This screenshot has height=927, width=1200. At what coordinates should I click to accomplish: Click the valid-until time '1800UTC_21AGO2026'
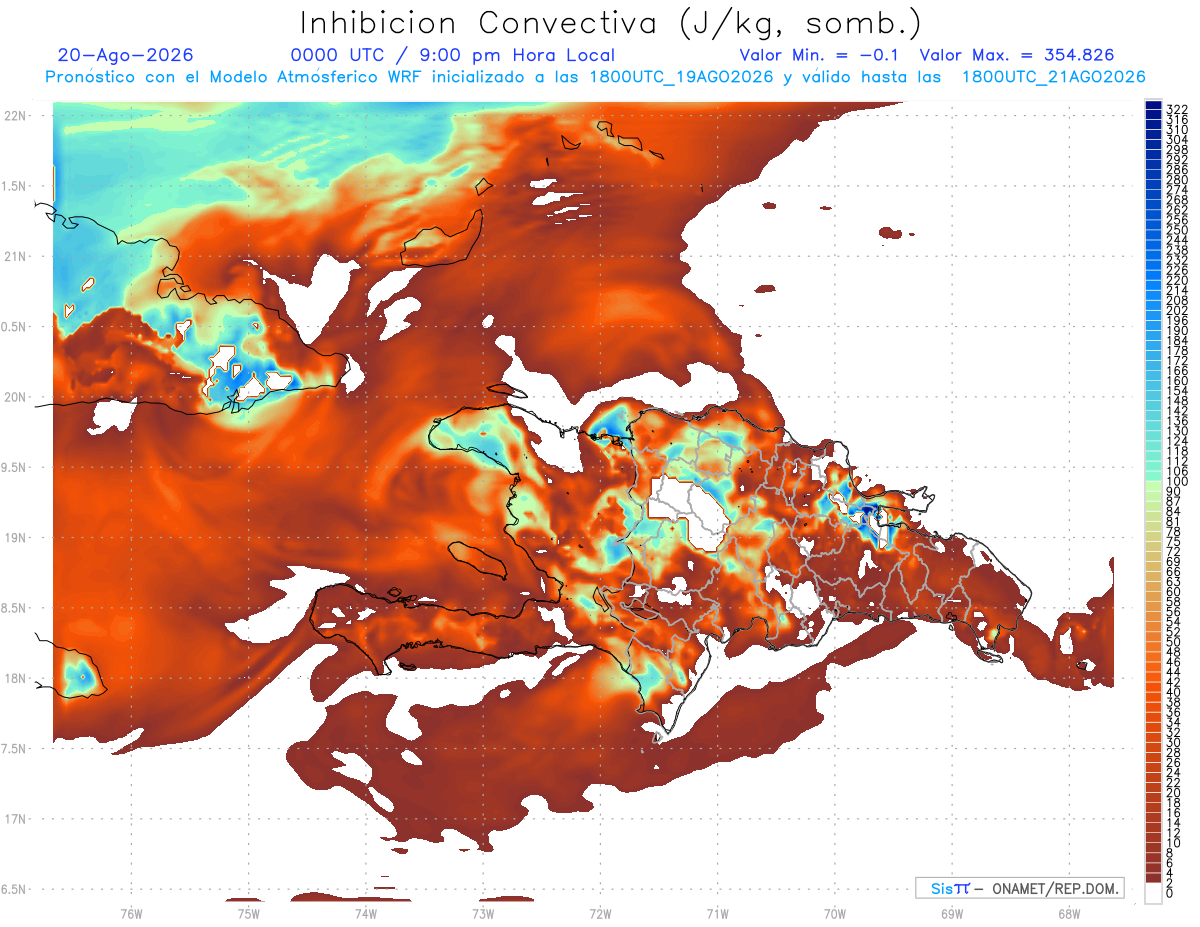1053,77
